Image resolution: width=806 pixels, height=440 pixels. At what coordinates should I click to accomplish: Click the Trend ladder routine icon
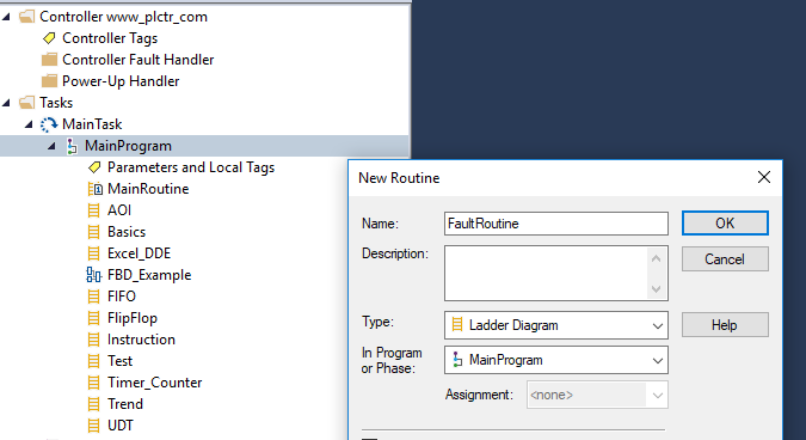[x=94, y=404]
